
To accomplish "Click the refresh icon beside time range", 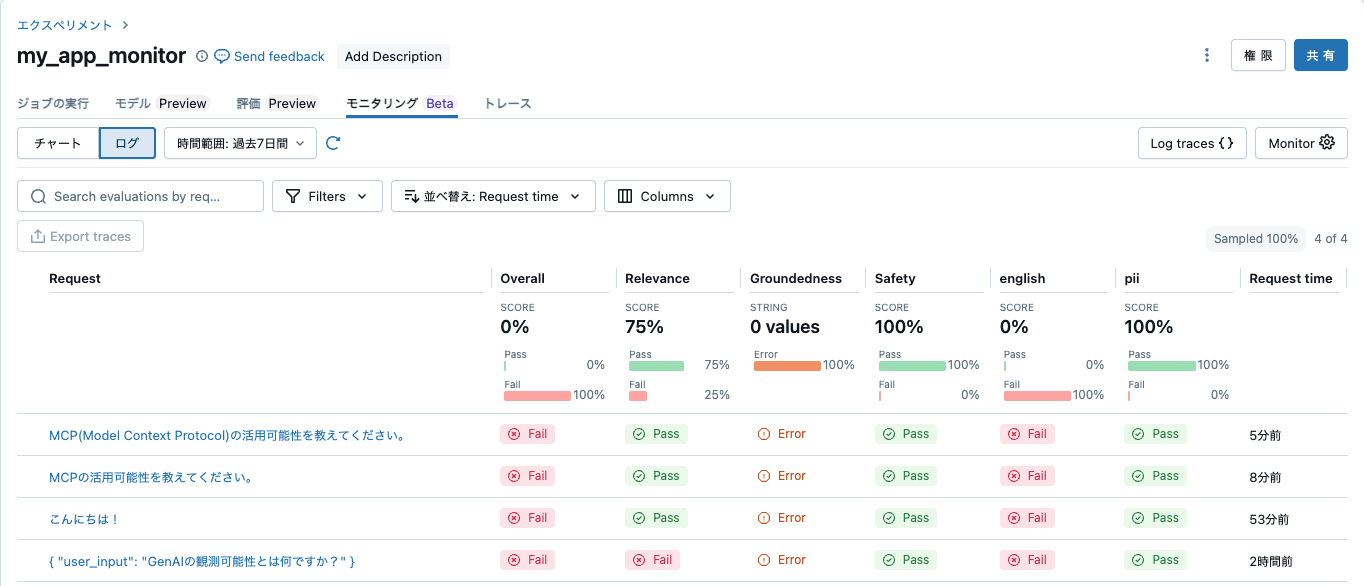I will coord(333,143).
